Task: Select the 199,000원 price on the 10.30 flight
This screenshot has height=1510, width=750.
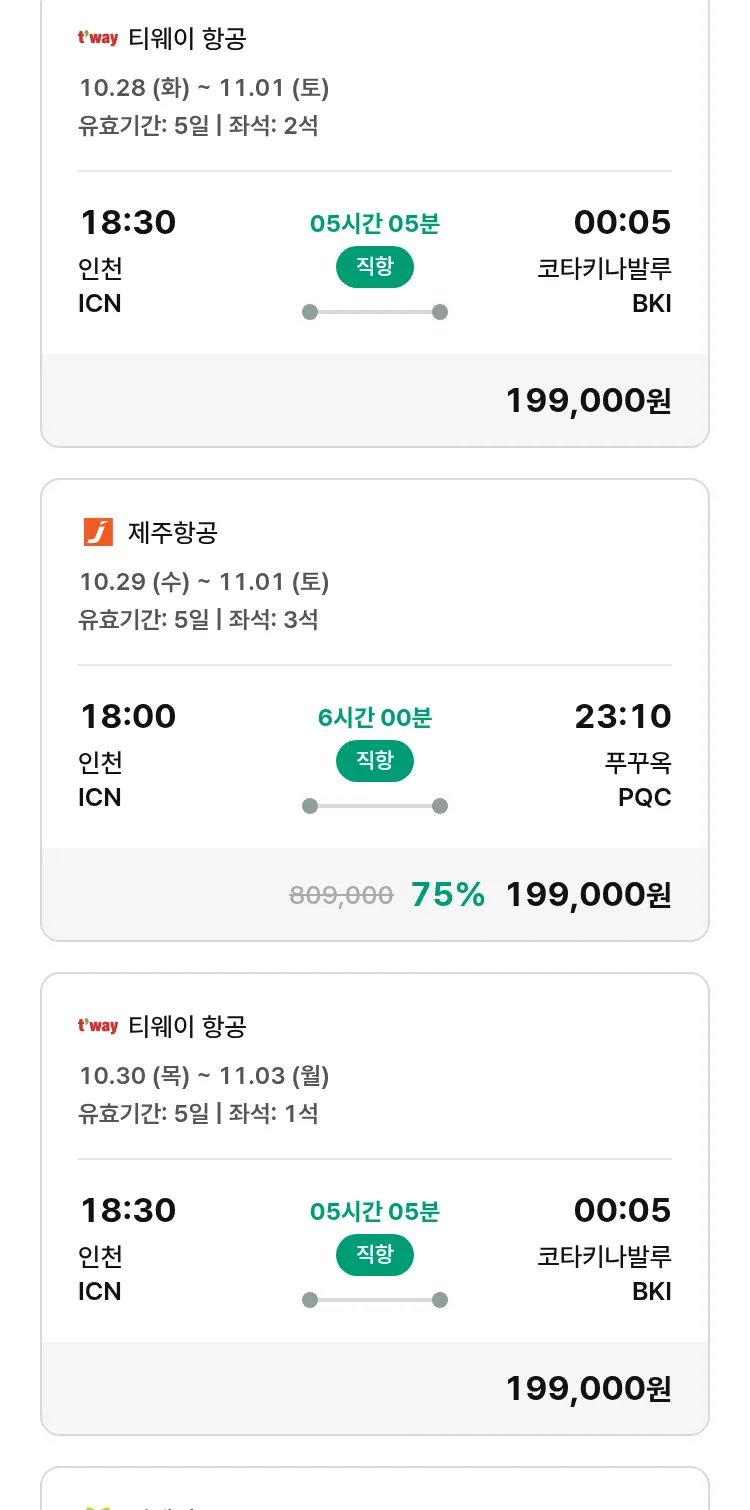Action: (588, 1389)
